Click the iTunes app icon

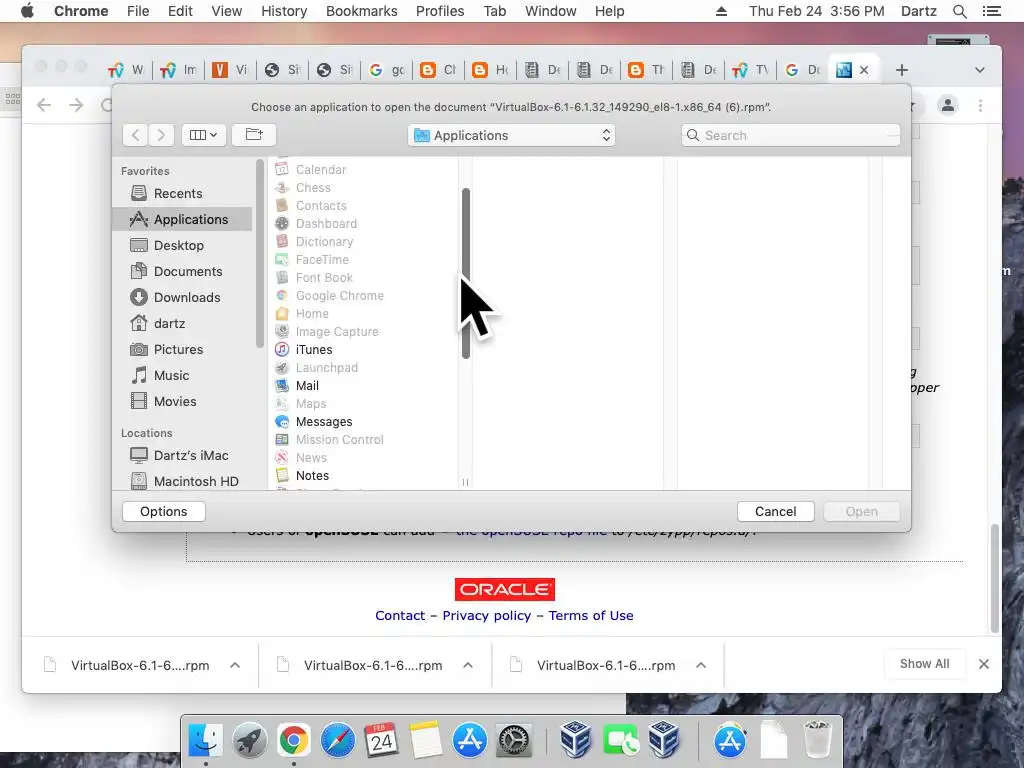point(281,349)
